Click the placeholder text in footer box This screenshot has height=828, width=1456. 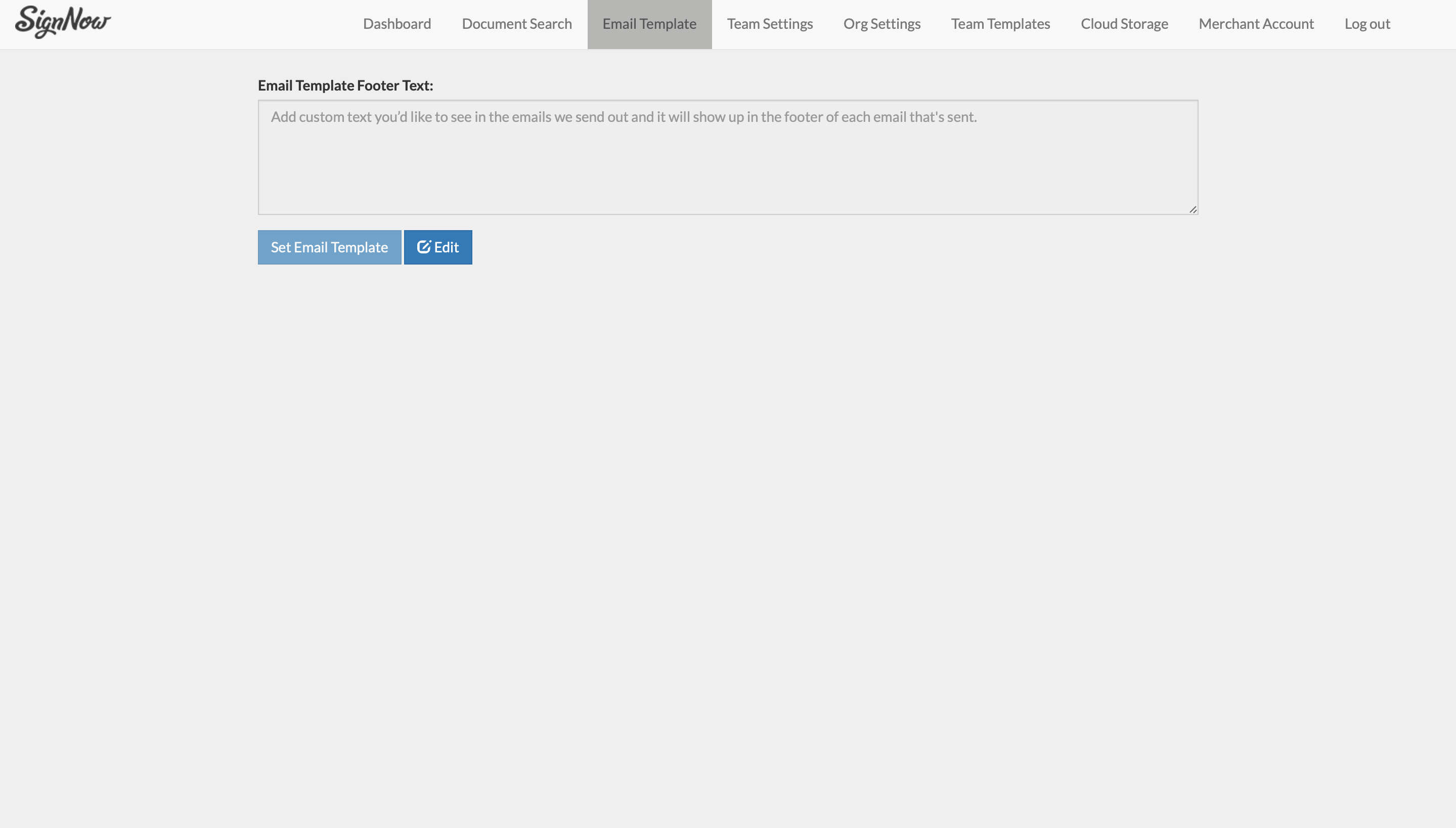point(623,117)
